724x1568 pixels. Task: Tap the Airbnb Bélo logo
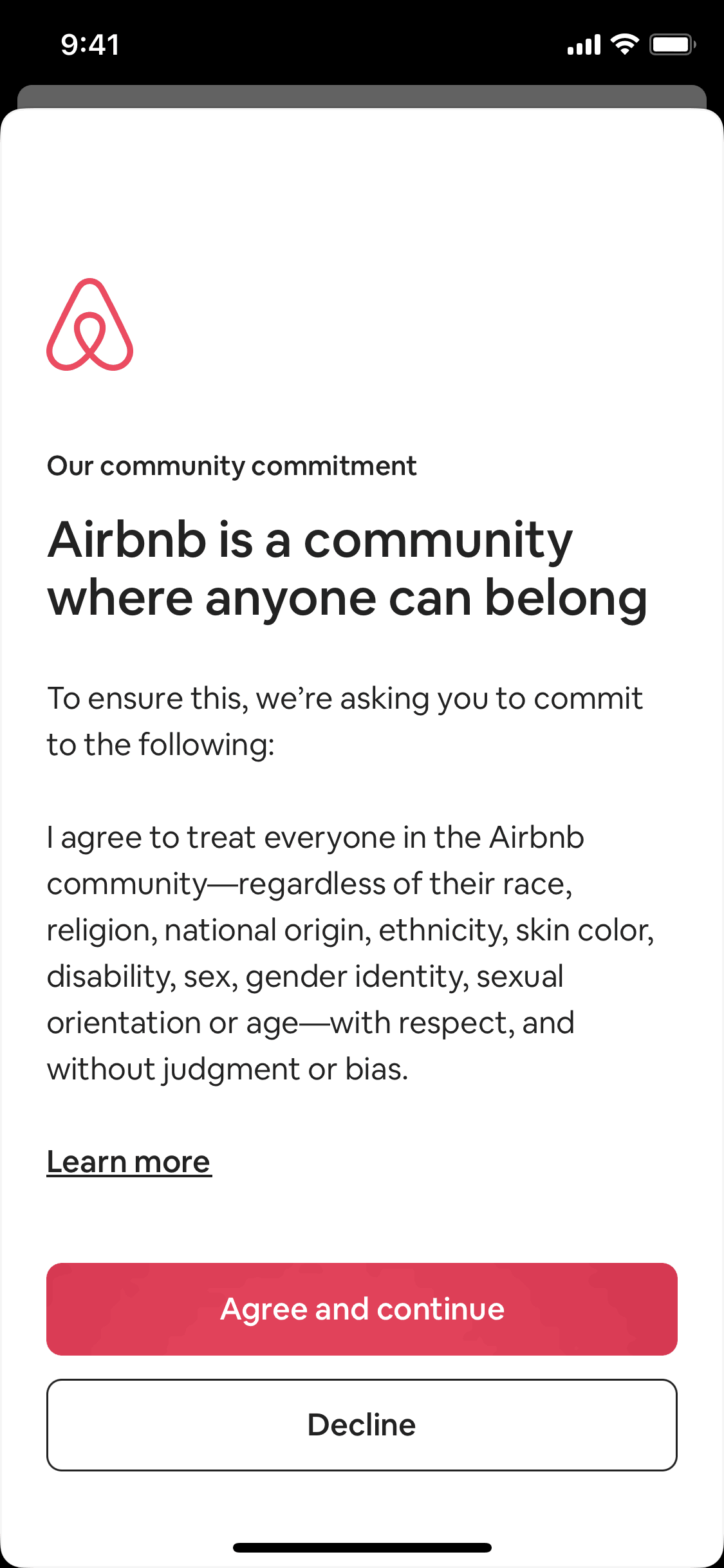(x=90, y=325)
